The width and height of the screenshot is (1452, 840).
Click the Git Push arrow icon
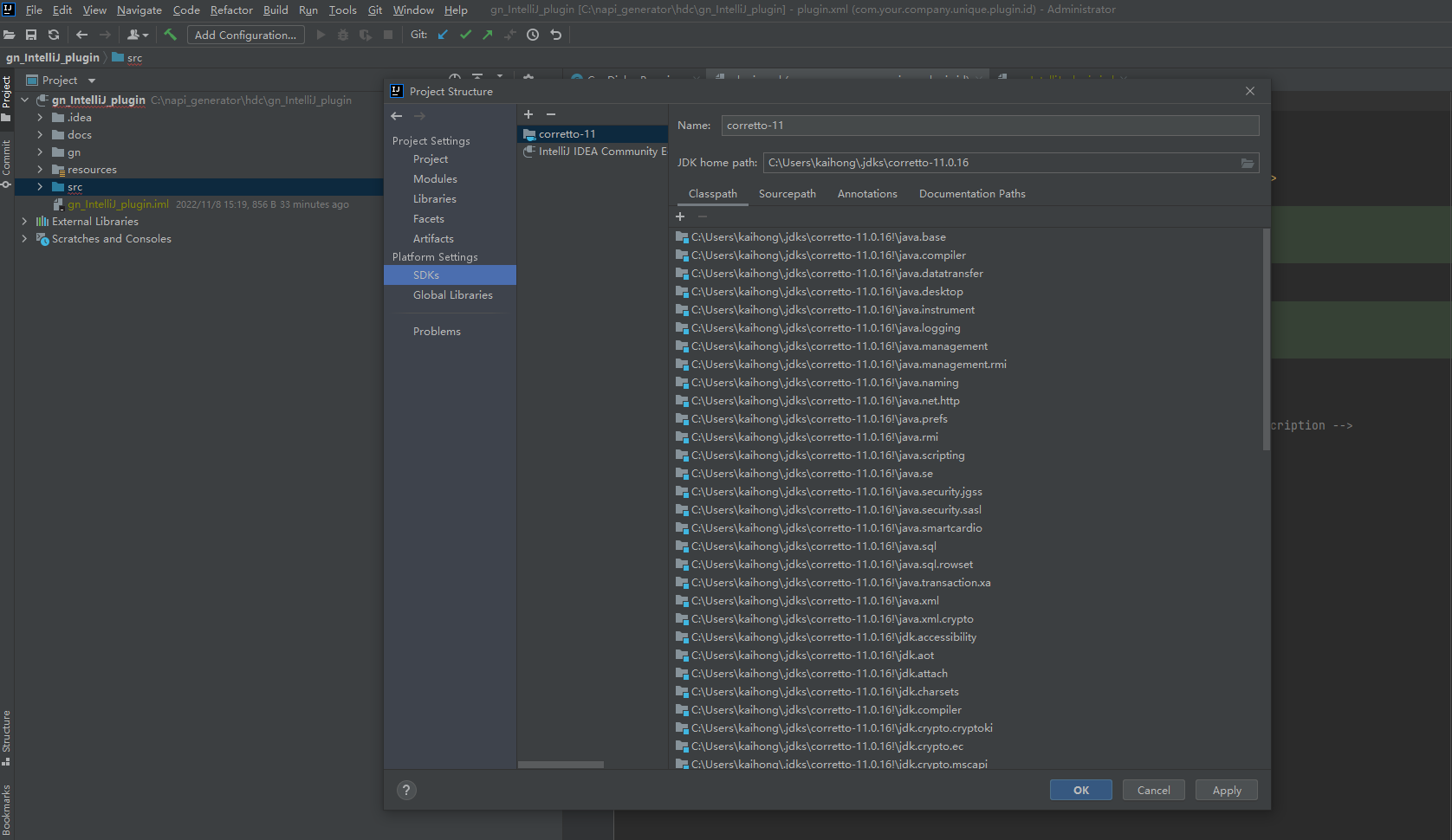point(488,35)
